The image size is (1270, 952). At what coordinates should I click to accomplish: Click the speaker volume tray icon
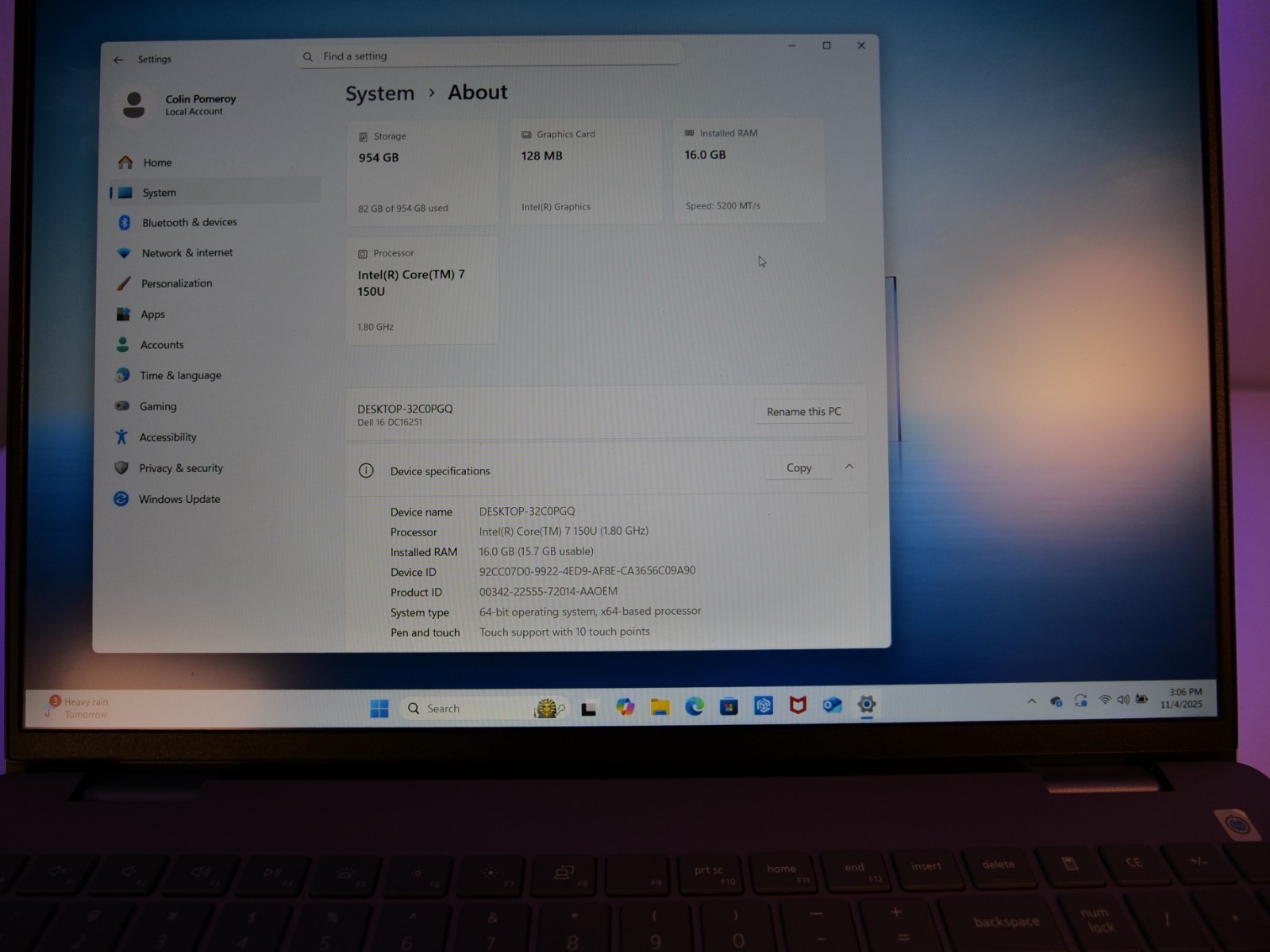pyautogui.click(x=1123, y=700)
